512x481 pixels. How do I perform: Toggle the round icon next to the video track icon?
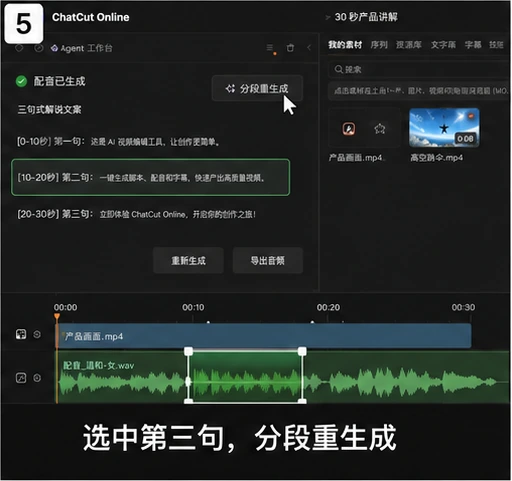pyautogui.click(x=37, y=334)
